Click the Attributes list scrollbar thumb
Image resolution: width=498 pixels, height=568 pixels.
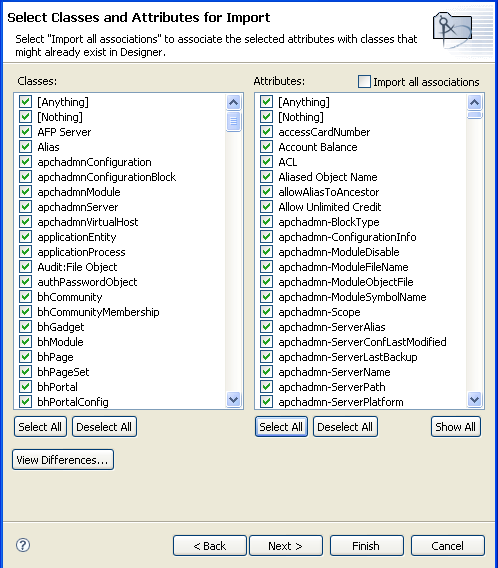[474, 115]
